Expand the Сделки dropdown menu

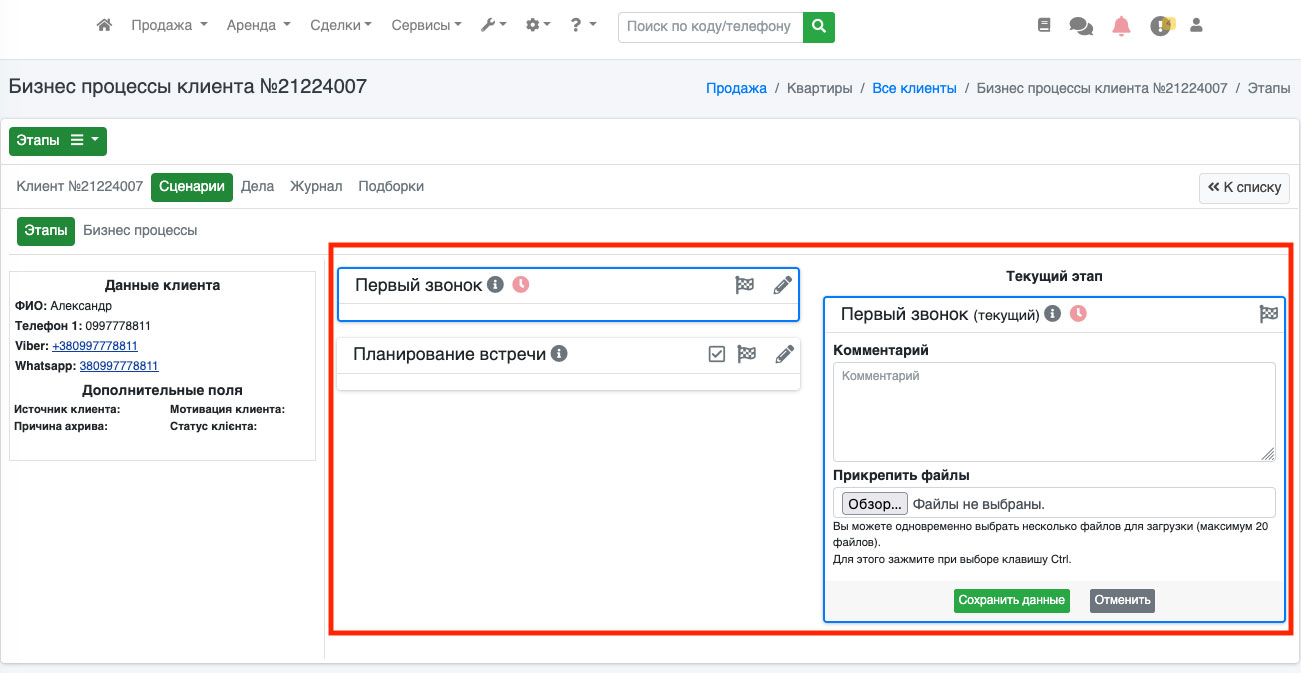(341, 26)
